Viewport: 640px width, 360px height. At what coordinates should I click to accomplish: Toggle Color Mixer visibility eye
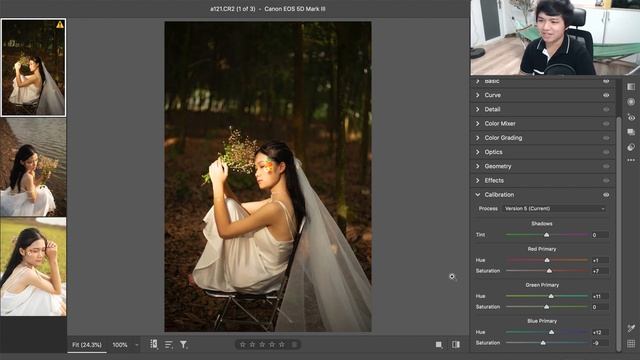tap(606, 124)
